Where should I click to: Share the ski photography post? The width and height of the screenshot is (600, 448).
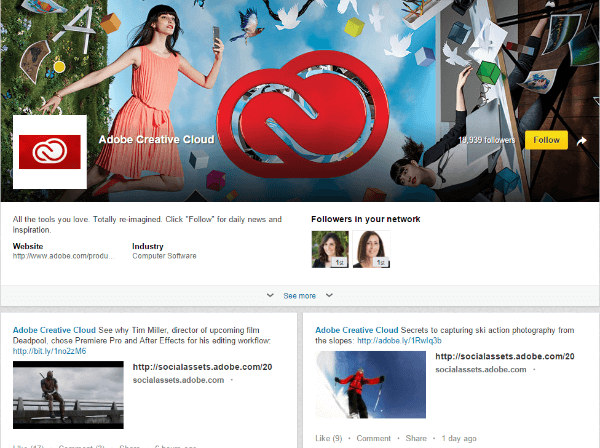[x=416, y=438]
